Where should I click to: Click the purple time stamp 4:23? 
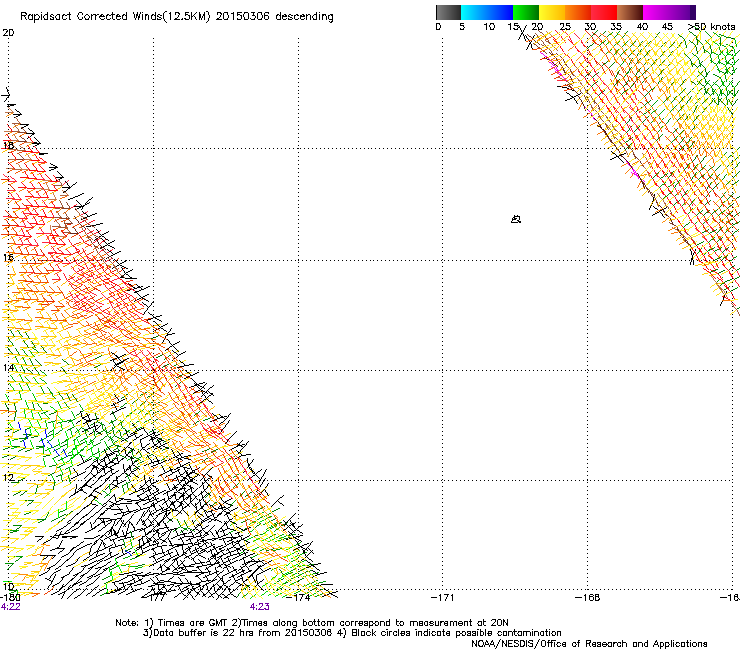pos(260,607)
